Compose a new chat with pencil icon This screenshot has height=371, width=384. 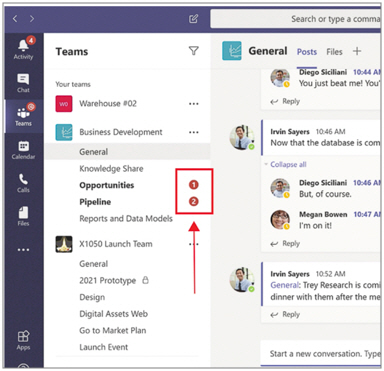tap(194, 19)
